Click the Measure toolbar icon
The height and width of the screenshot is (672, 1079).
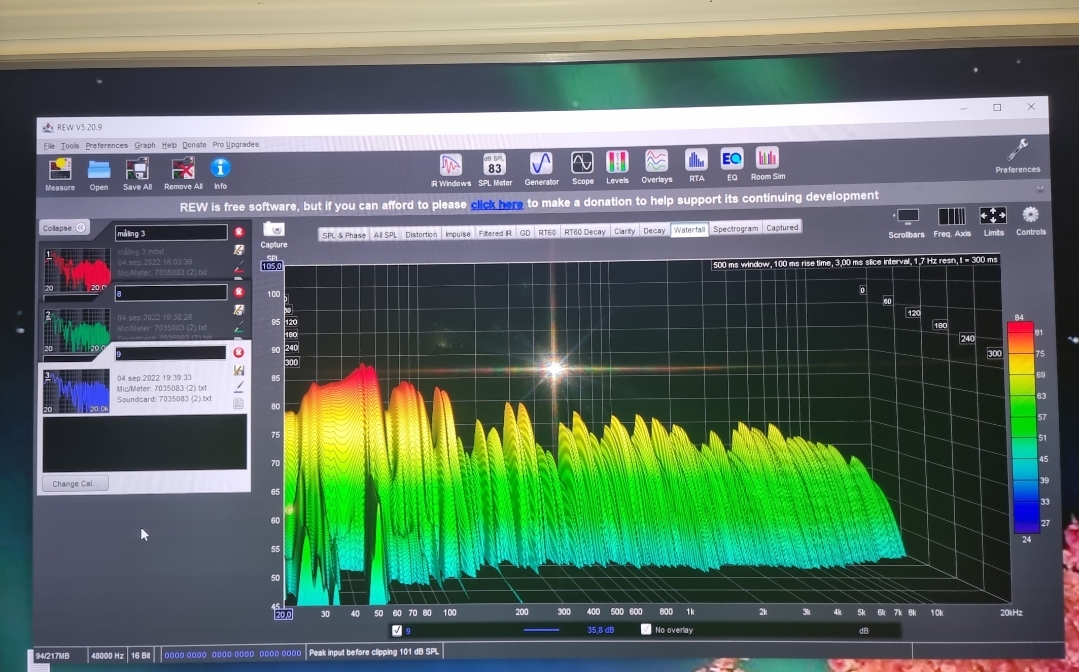(60, 170)
